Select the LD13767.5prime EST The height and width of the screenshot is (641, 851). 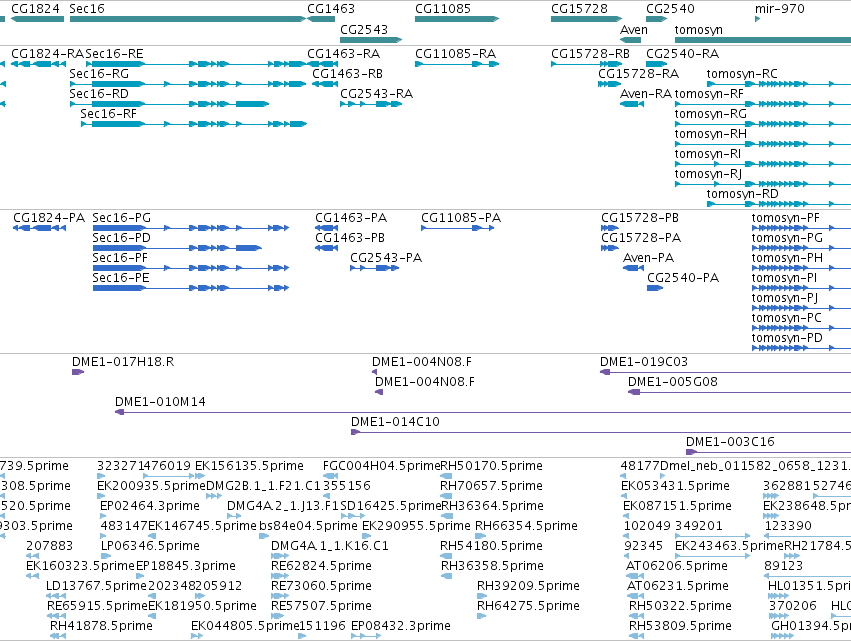pos(56,596)
